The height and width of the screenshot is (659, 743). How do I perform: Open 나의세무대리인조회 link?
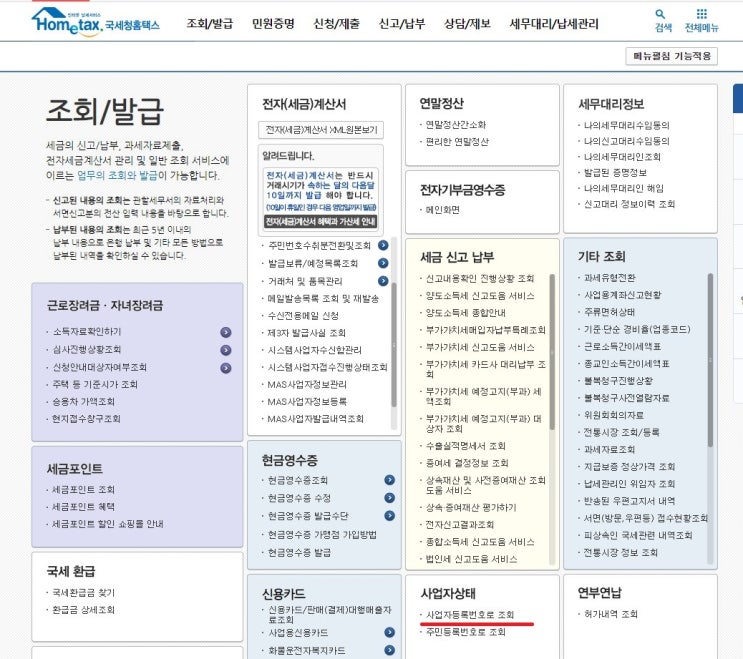(x=622, y=157)
